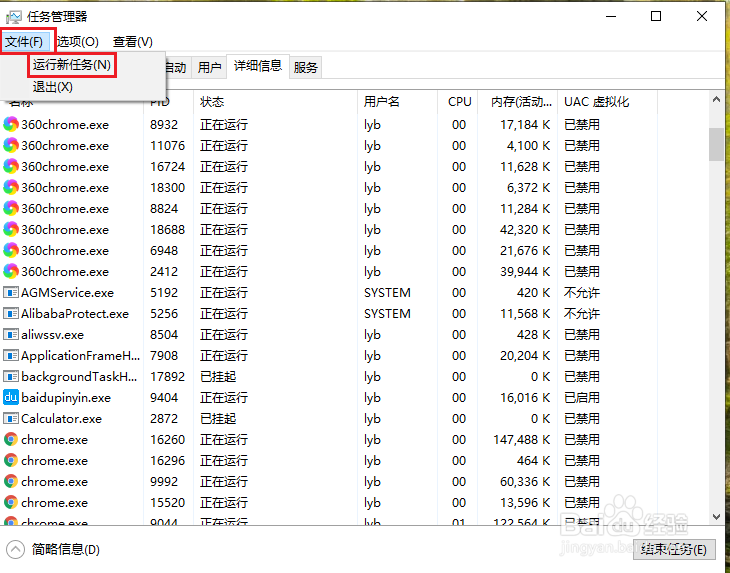Click SYSTEM user in AlibabaProtect.exe row
The image size is (730, 573).
click(x=387, y=314)
